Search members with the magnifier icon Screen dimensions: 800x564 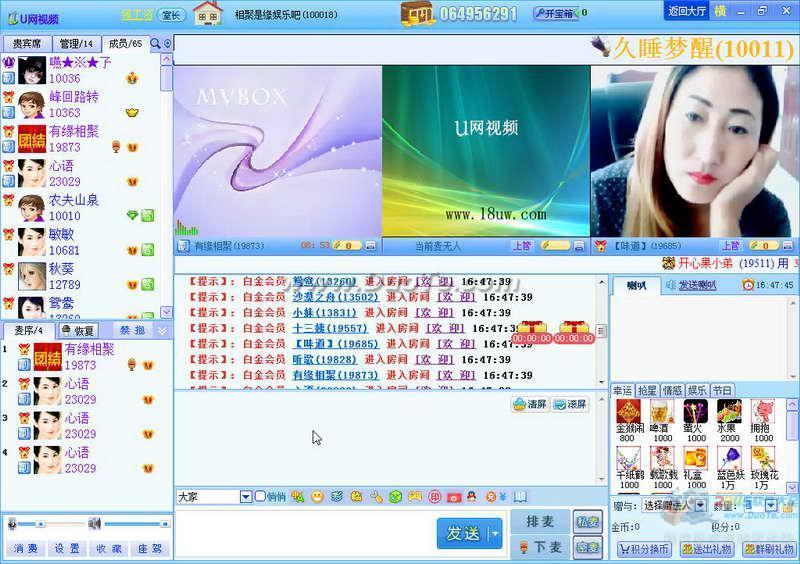point(155,44)
